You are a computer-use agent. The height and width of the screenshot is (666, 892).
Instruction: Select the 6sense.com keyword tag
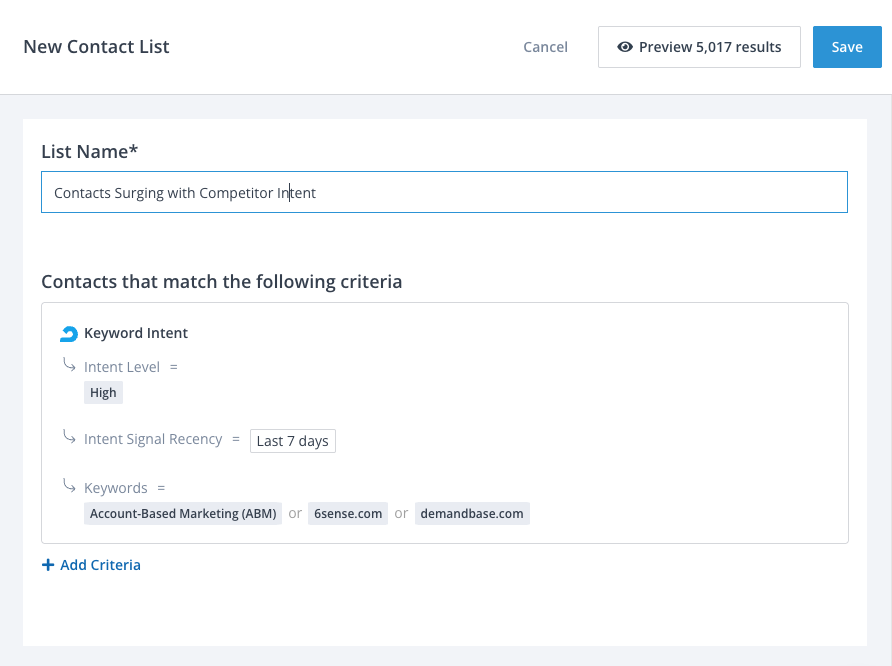(x=348, y=514)
